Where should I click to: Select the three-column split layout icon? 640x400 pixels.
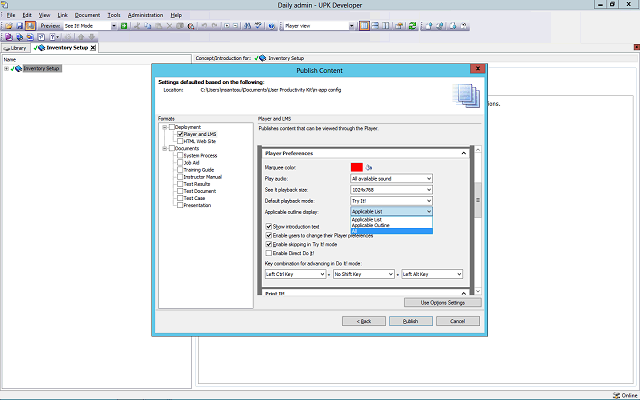point(364,26)
